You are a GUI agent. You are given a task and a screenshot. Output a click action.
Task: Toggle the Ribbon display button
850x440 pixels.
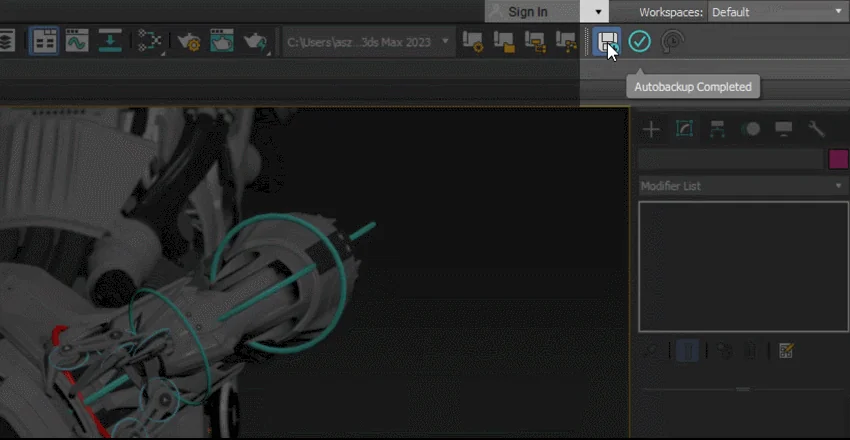pyautogui.click(x=43, y=42)
